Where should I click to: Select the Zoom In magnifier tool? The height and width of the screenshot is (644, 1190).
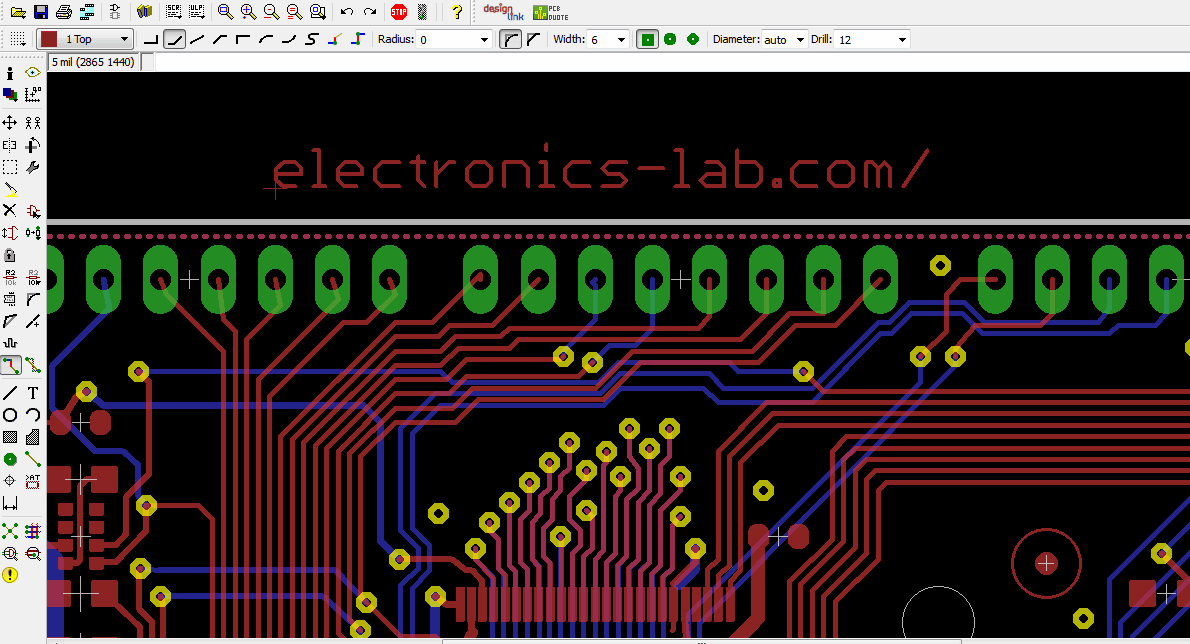tap(247, 12)
